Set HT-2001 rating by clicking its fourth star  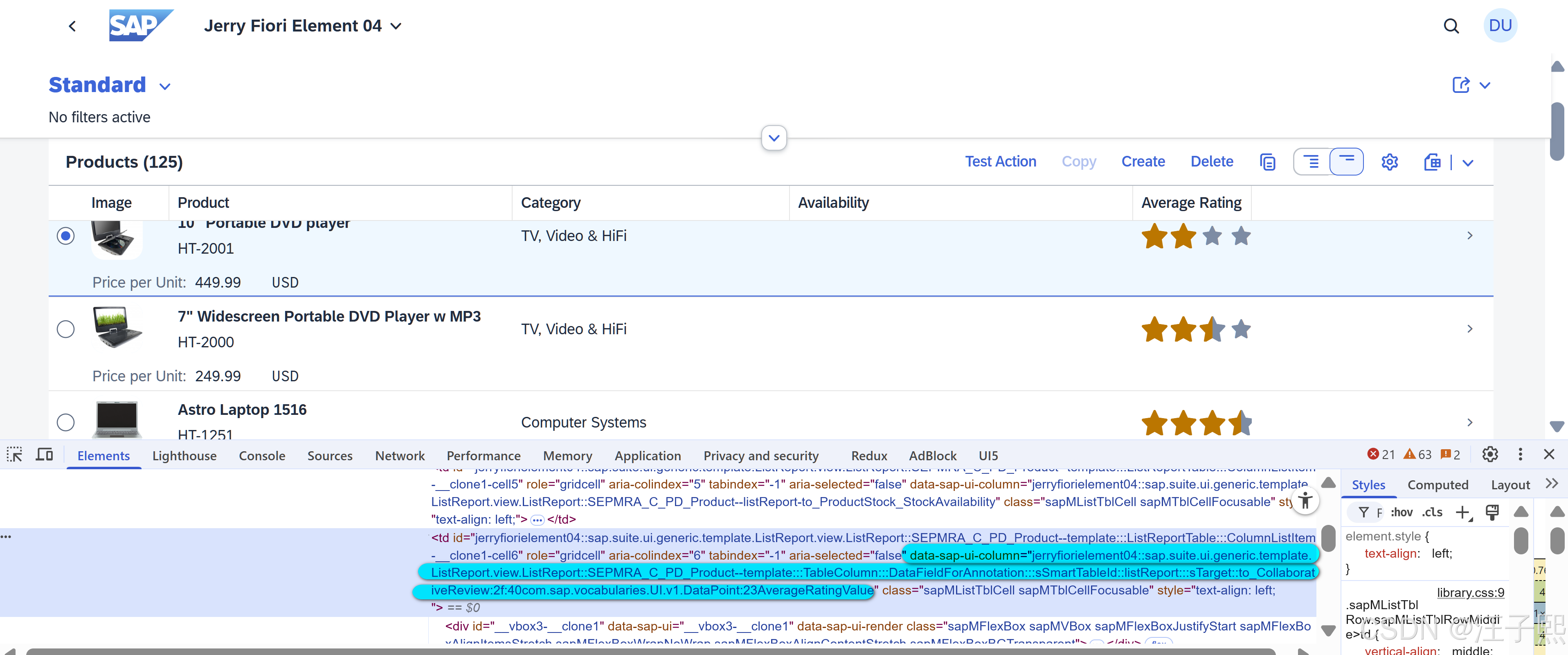coord(1240,236)
